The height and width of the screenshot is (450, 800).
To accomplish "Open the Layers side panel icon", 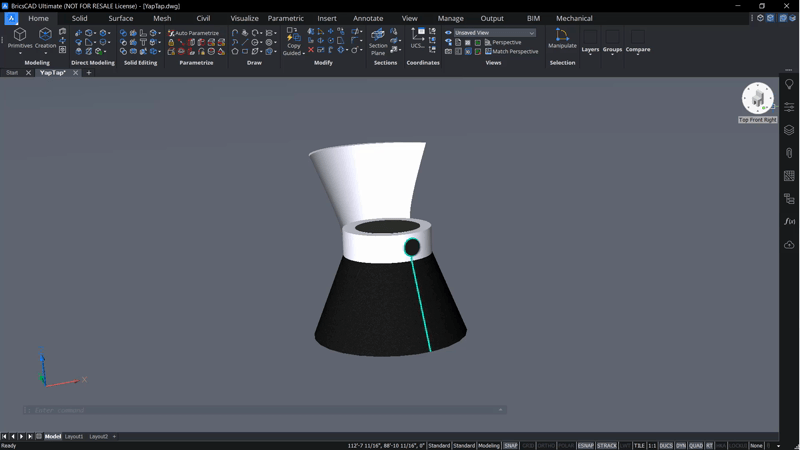I will (789, 130).
